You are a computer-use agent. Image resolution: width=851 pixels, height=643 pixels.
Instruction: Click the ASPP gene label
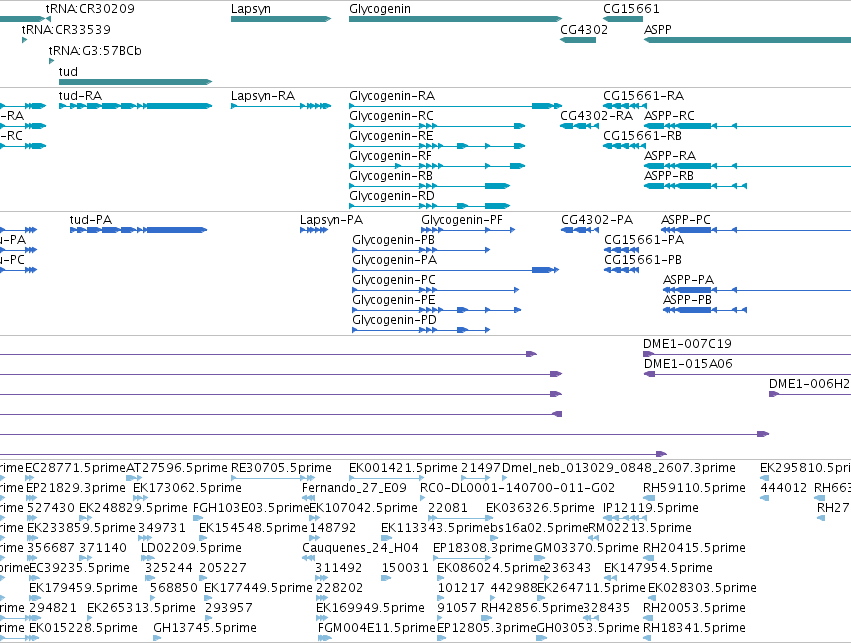click(657, 29)
